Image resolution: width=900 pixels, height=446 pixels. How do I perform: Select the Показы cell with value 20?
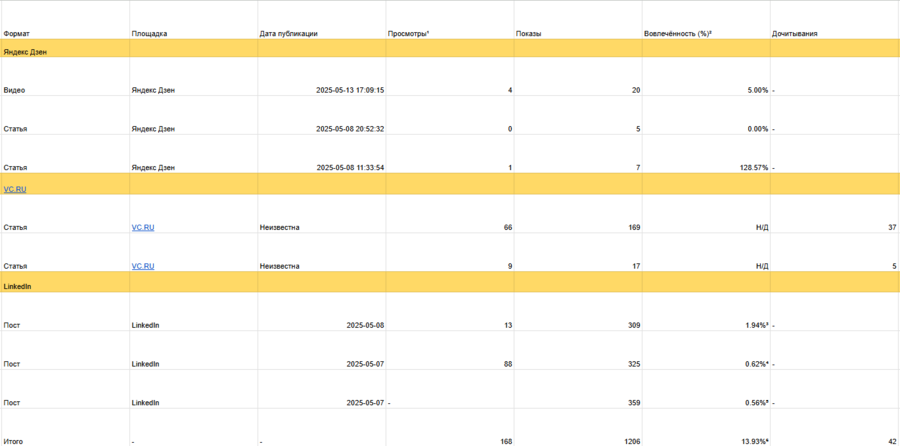point(578,77)
